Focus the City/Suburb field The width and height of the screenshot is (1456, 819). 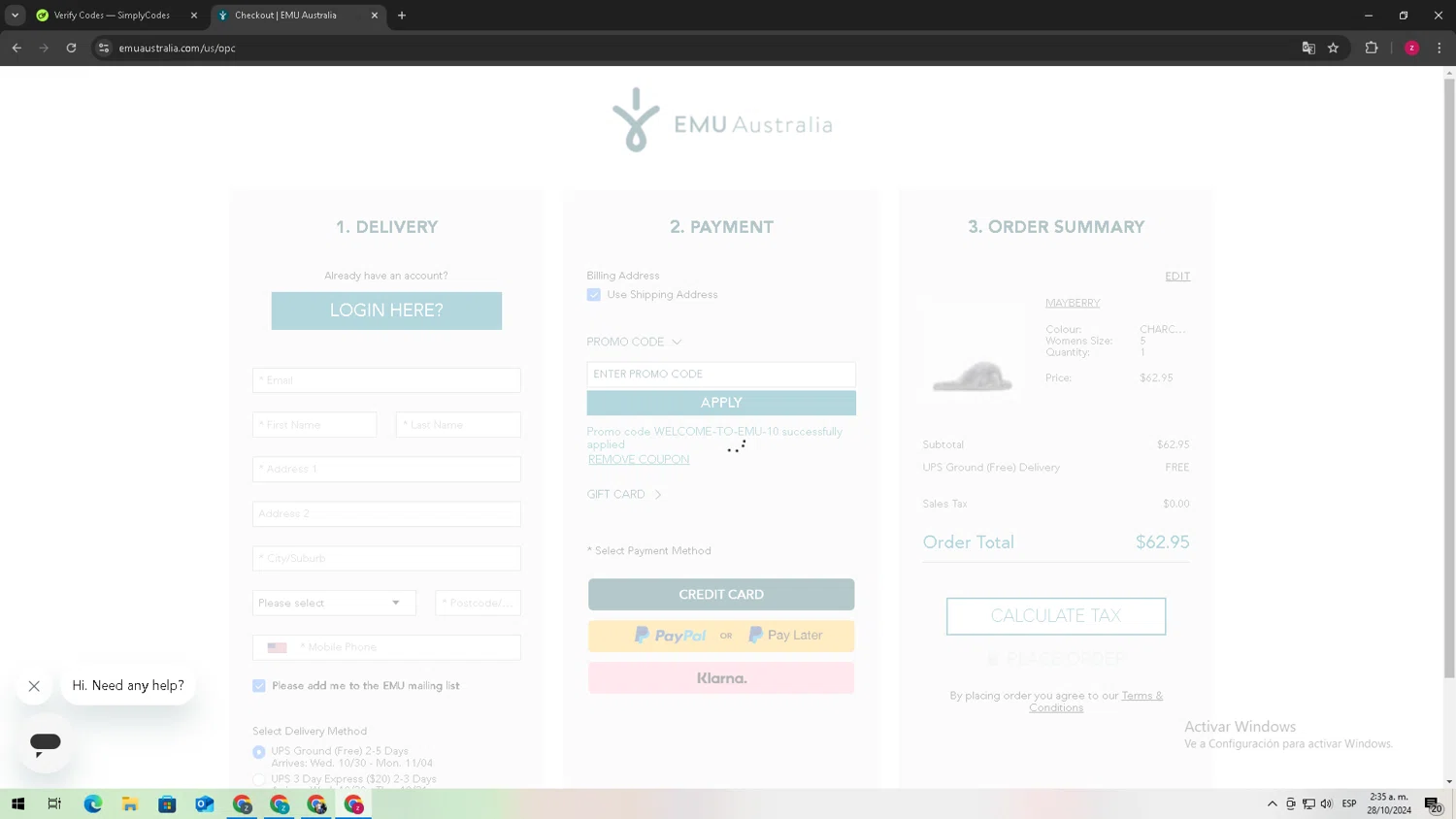(x=386, y=559)
